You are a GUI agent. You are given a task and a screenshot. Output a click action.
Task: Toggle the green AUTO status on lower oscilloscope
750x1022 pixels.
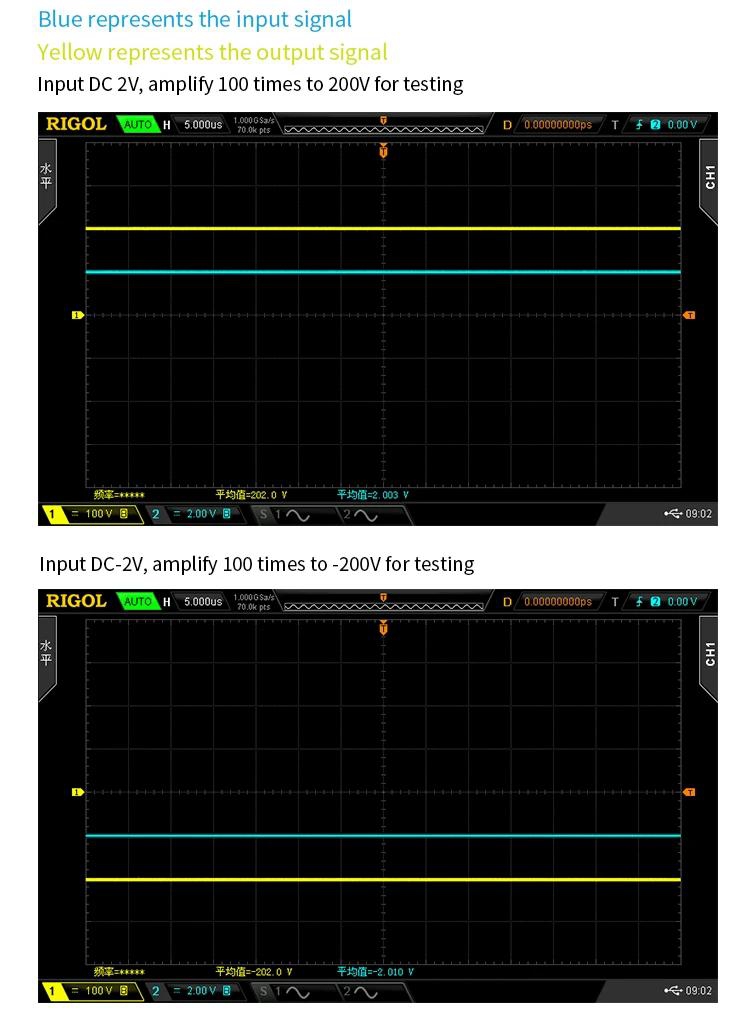(x=137, y=602)
